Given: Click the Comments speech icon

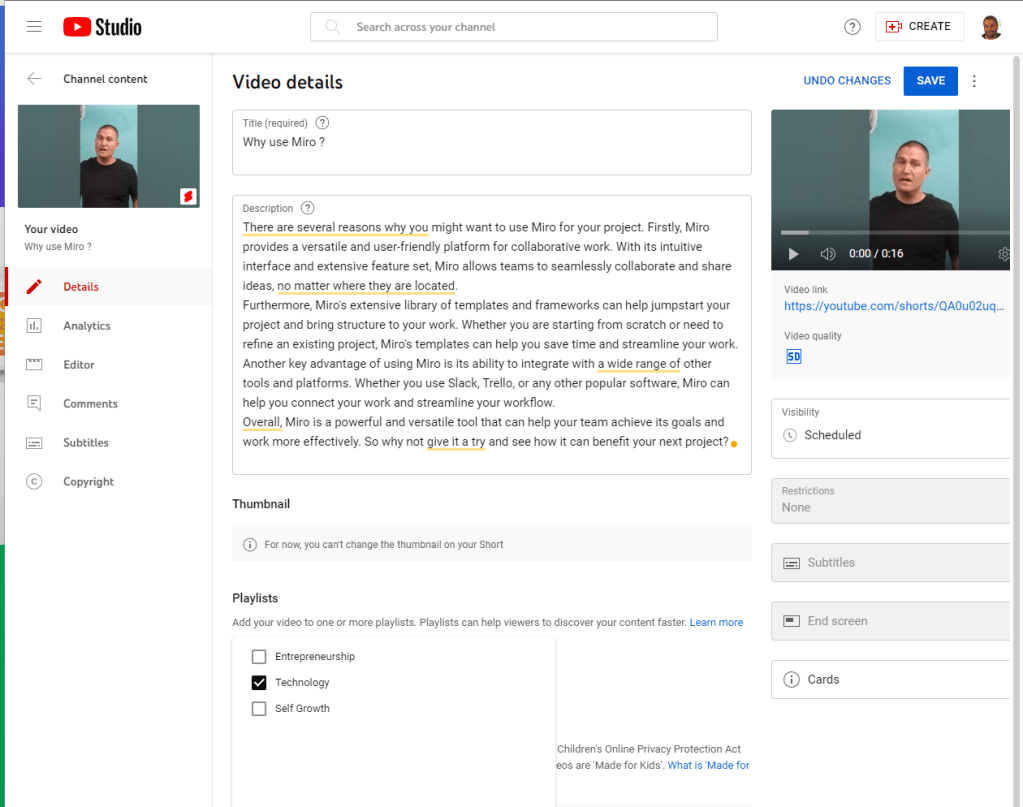Looking at the screenshot, I should point(34,403).
